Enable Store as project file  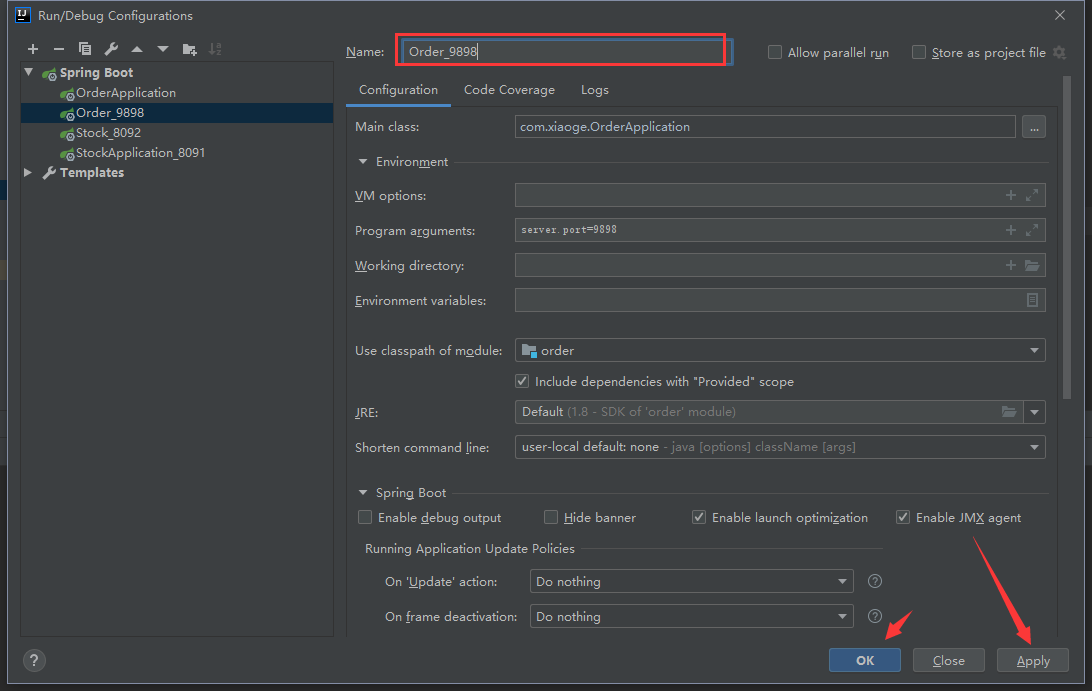tap(919, 52)
